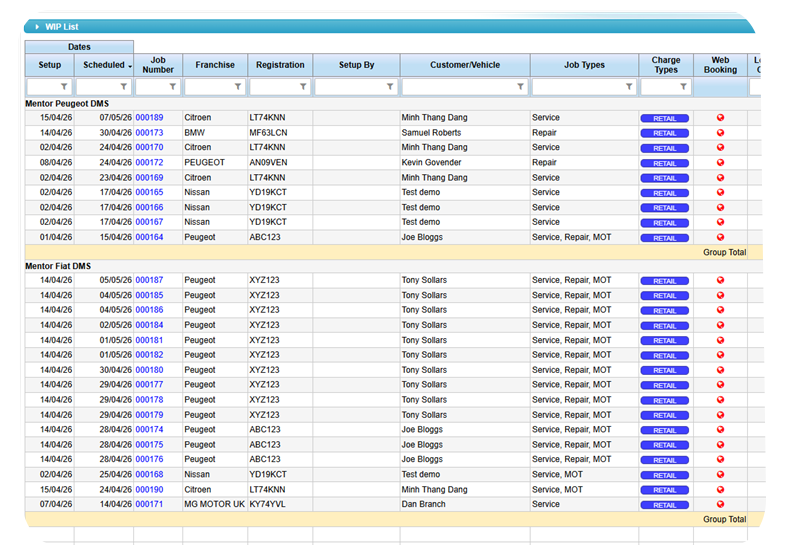This screenshot has width=792, height=560.
Task: Open job number 000168 link
Action: click(x=149, y=475)
